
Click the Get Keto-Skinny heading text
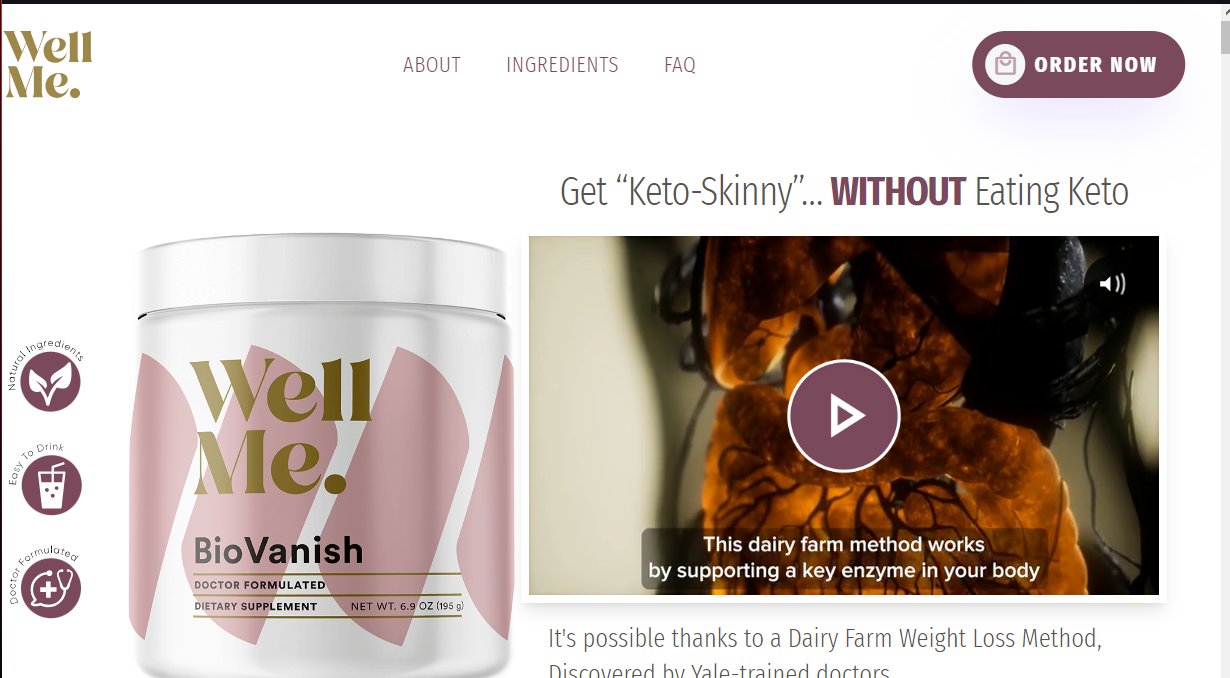[844, 191]
